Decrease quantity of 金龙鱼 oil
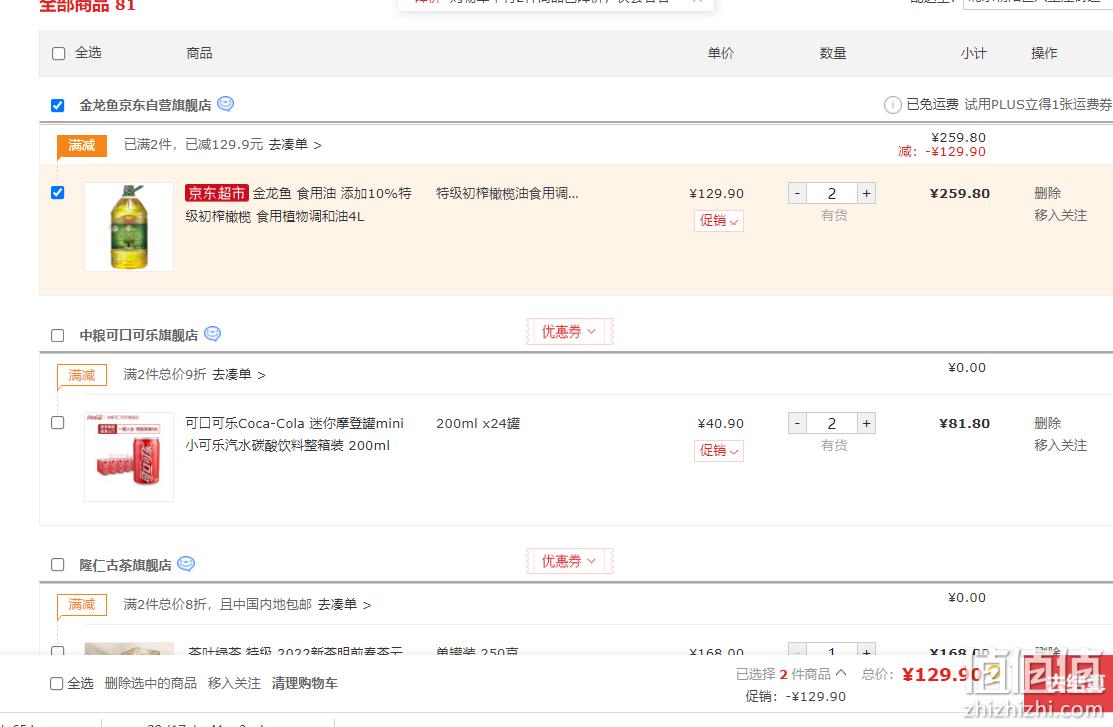Viewport: 1113px width, 727px height. 797,193
